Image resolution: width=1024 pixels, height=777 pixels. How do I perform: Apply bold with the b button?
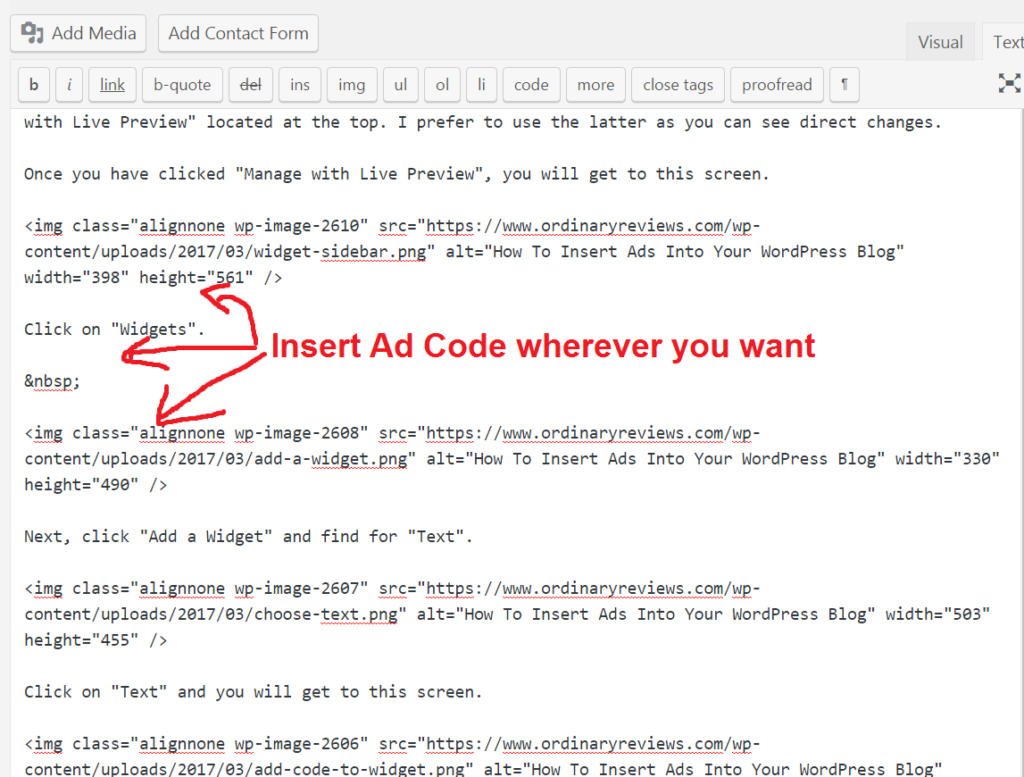(33, 85)
